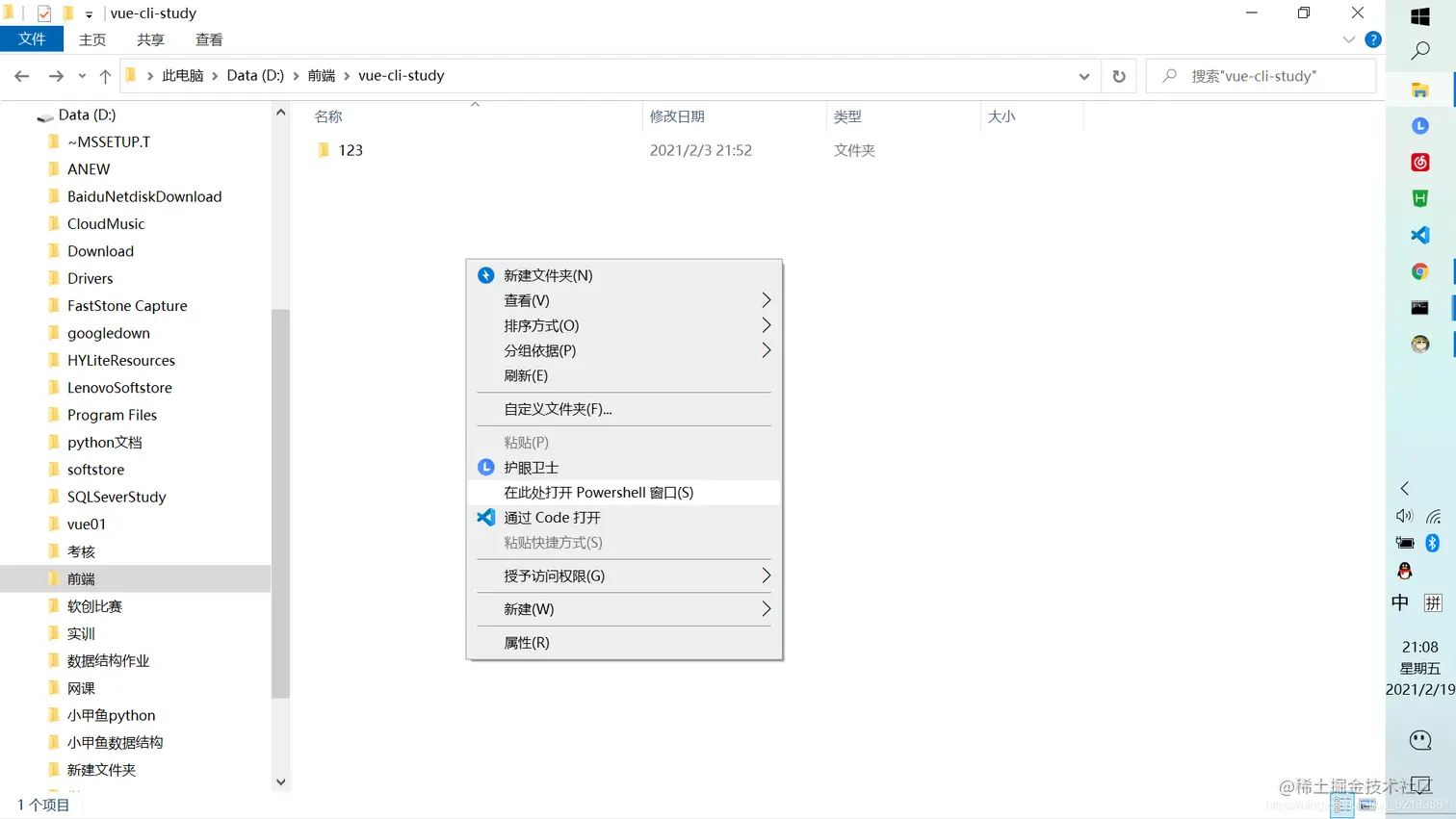Open the green H taskbar app
This screenshot has width=1456, height=819.
tap(1420, 198)
